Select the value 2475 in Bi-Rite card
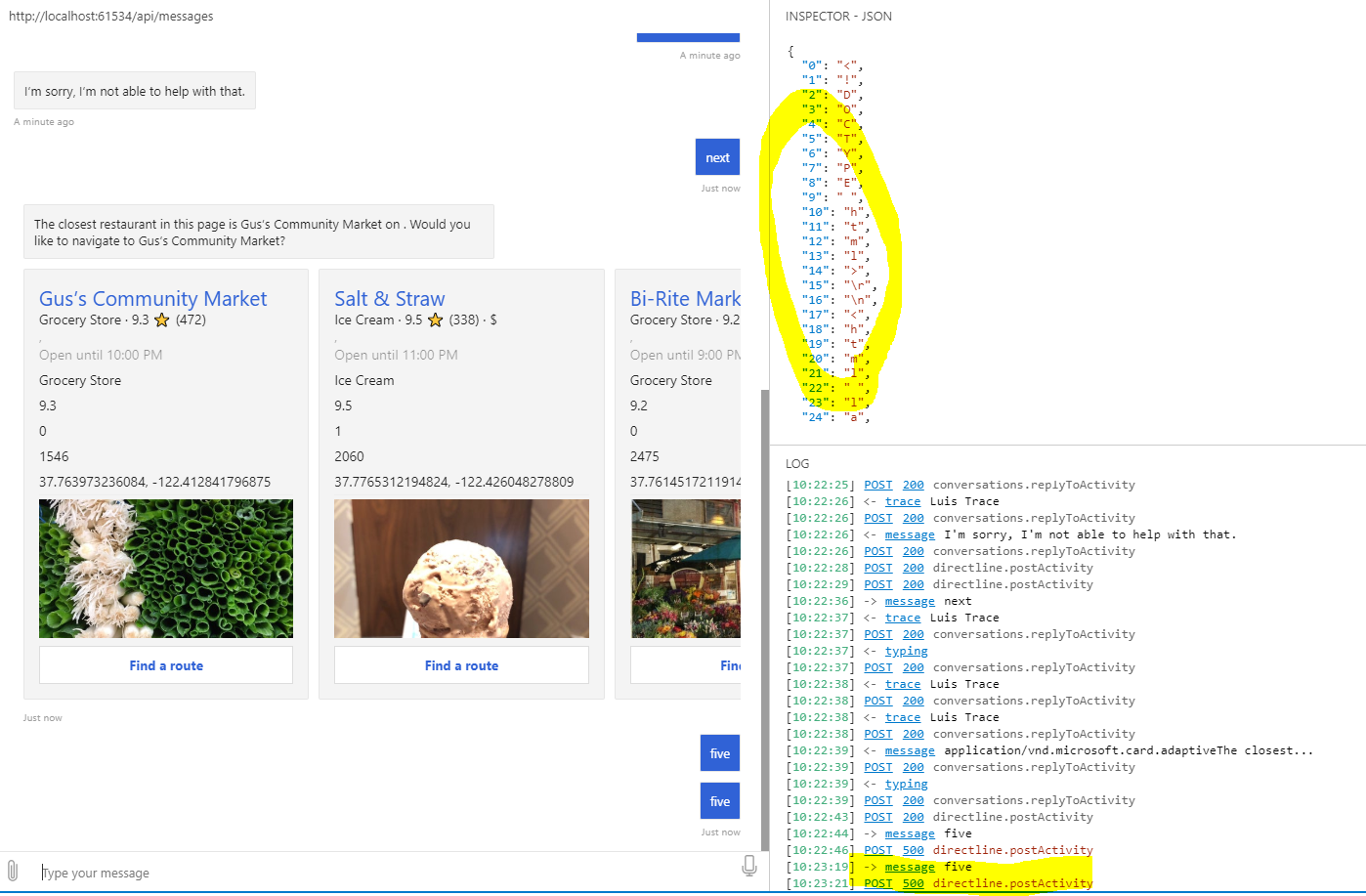 pyautogui.click(x=645, y=456)
